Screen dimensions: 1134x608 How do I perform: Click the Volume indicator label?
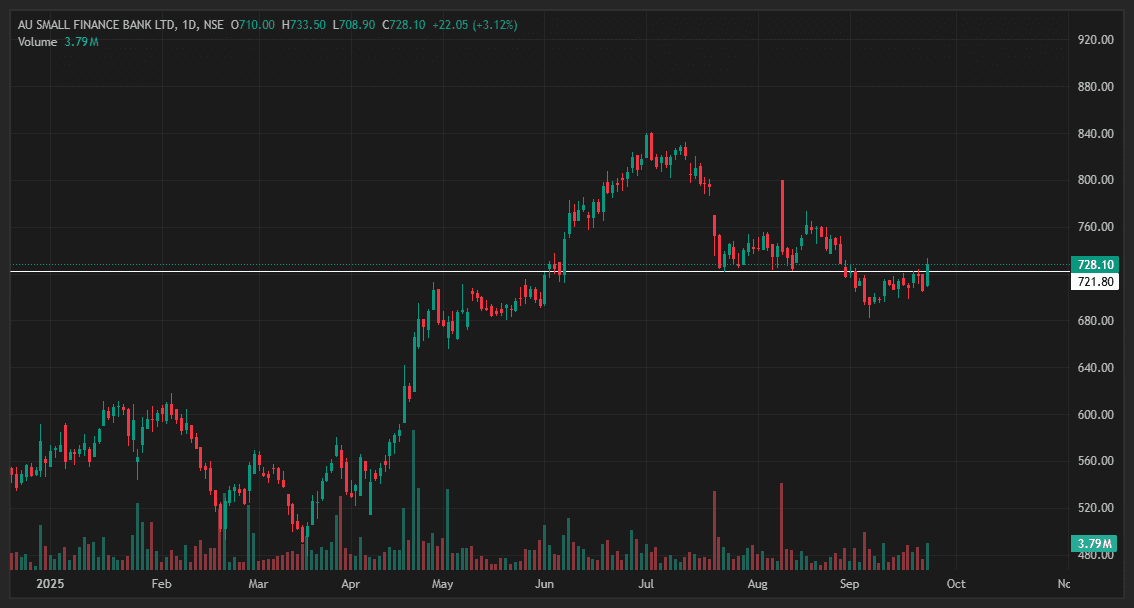(x=38, y=42)
